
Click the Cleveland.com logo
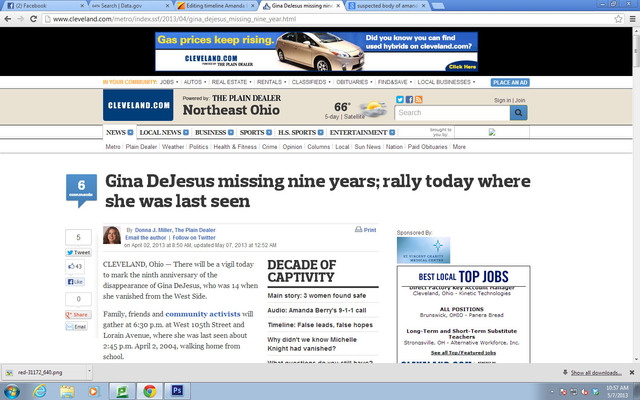pyautogui.click(x=138, y=105)
